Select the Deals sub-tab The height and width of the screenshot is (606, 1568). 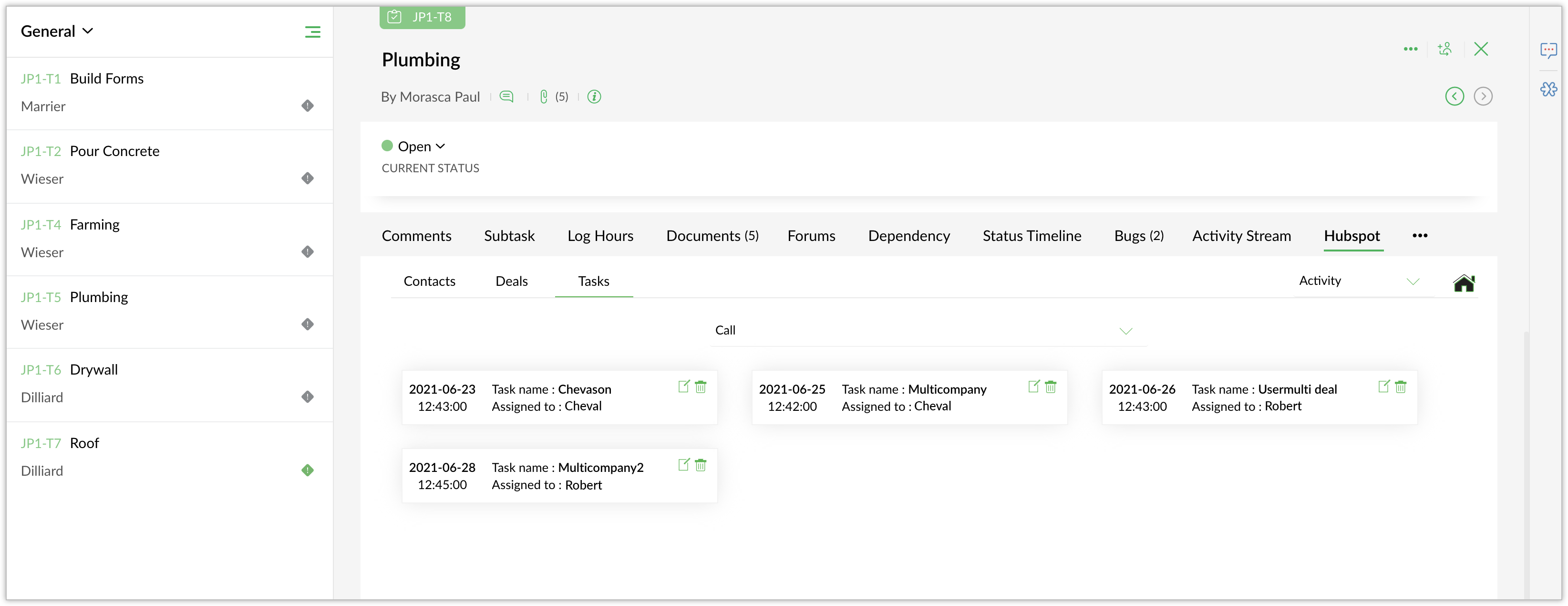tap(511, 282)
